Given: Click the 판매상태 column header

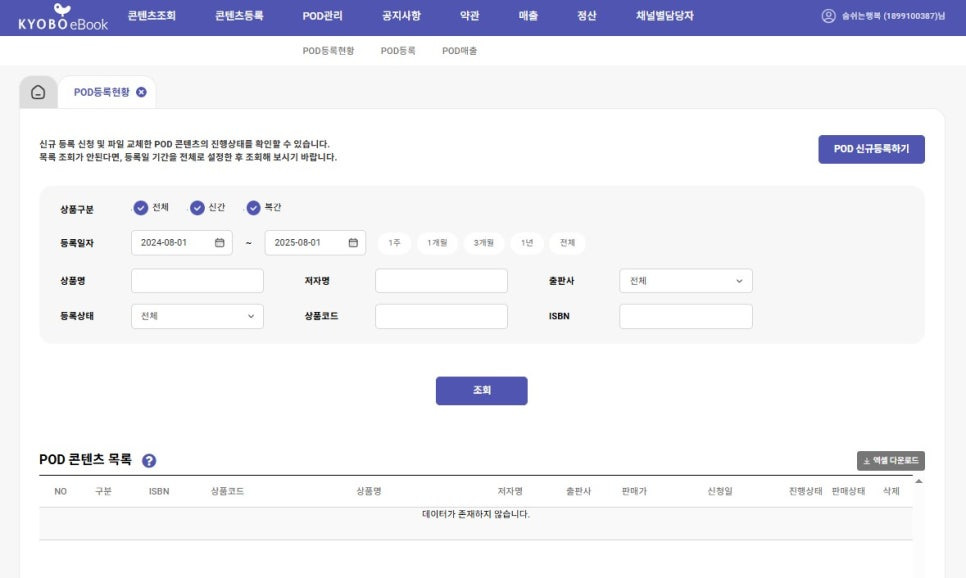Looking at the screenshot, I should pos(848,491).
